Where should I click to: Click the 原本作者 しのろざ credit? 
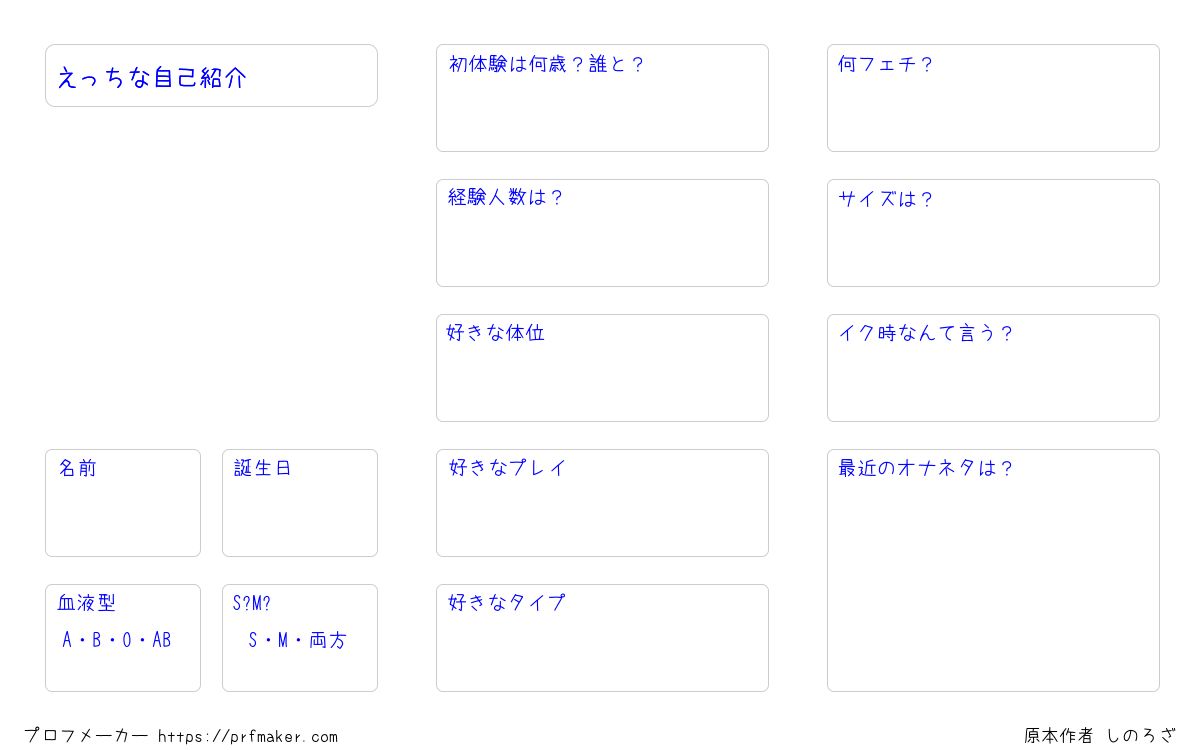(1100, 736)
